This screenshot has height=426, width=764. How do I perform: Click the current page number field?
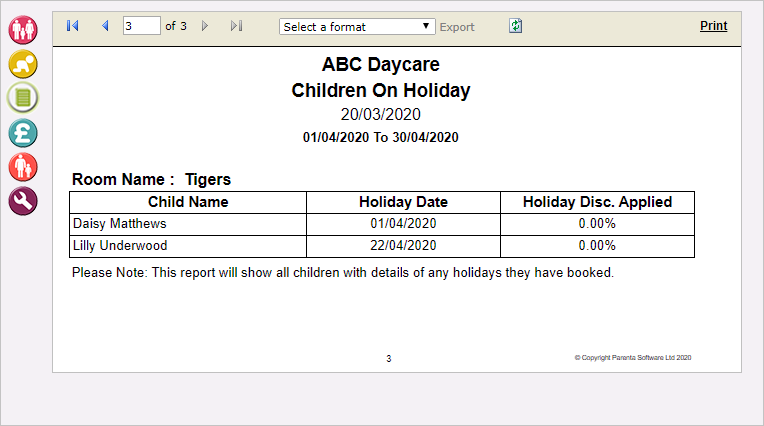pyautogui.click(x=142, y=25)
